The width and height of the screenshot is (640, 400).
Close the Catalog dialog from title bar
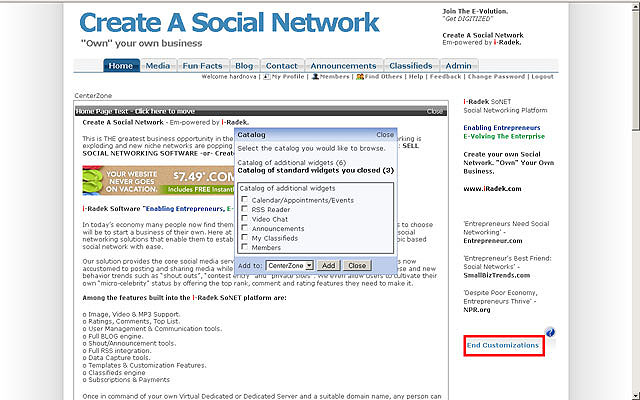384,133
